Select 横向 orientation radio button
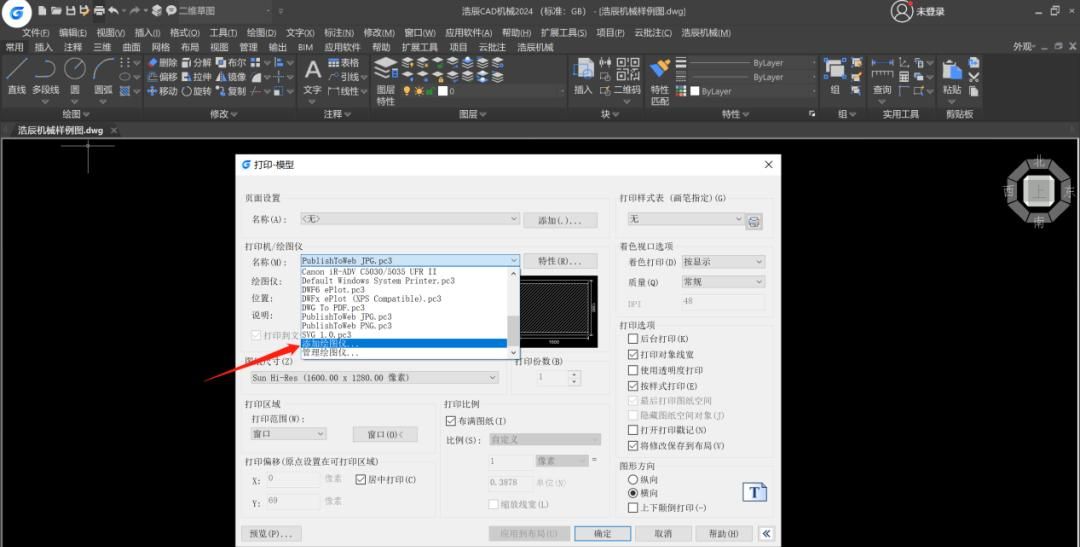 click(x=633, y=493)
